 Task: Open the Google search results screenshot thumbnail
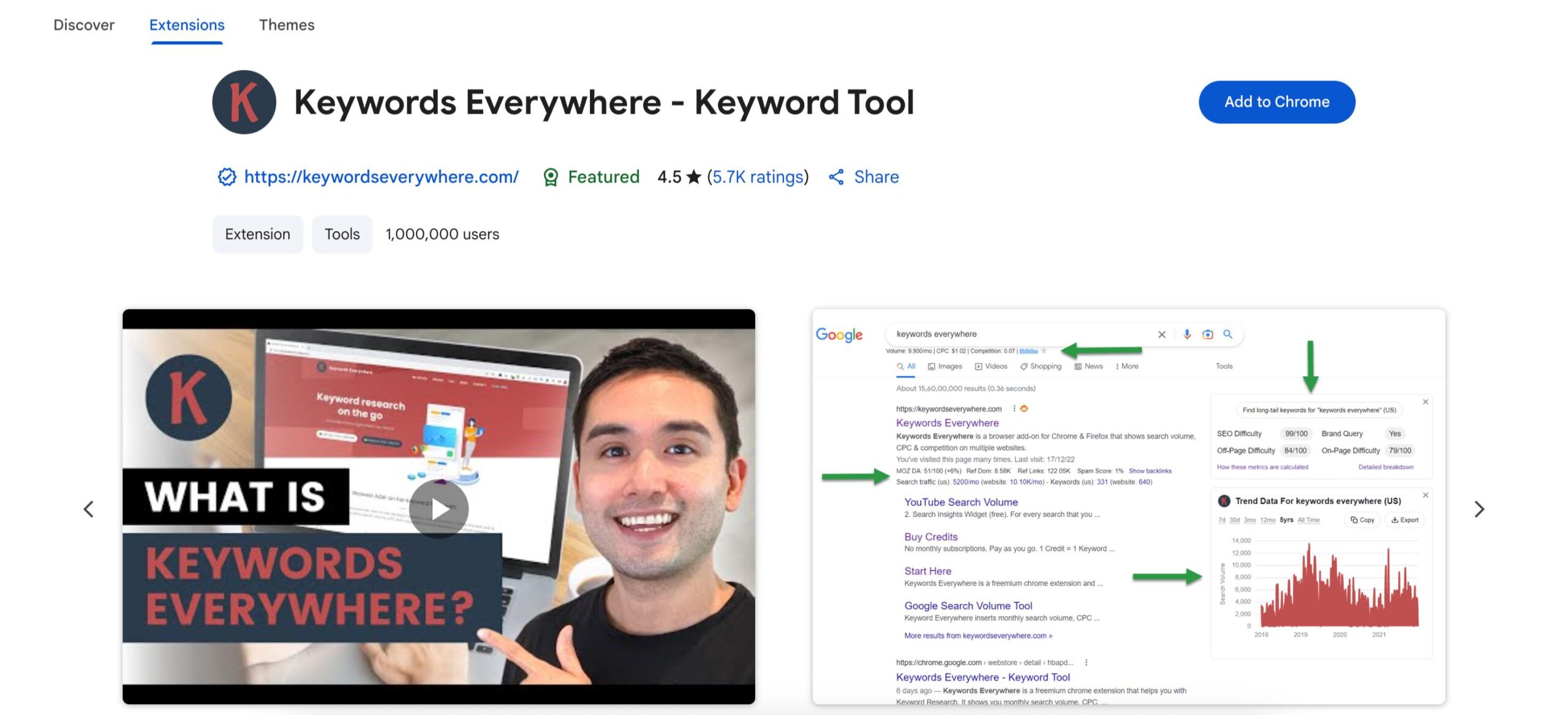(1128, 507)
